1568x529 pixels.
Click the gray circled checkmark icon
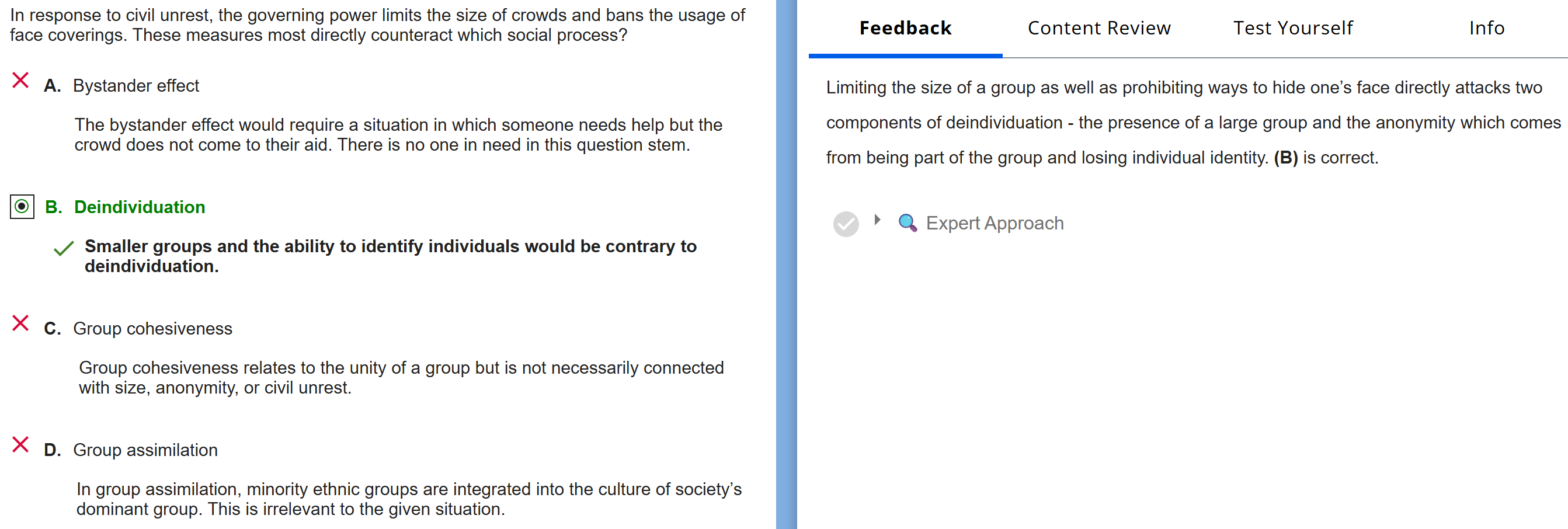coord(846,224)
